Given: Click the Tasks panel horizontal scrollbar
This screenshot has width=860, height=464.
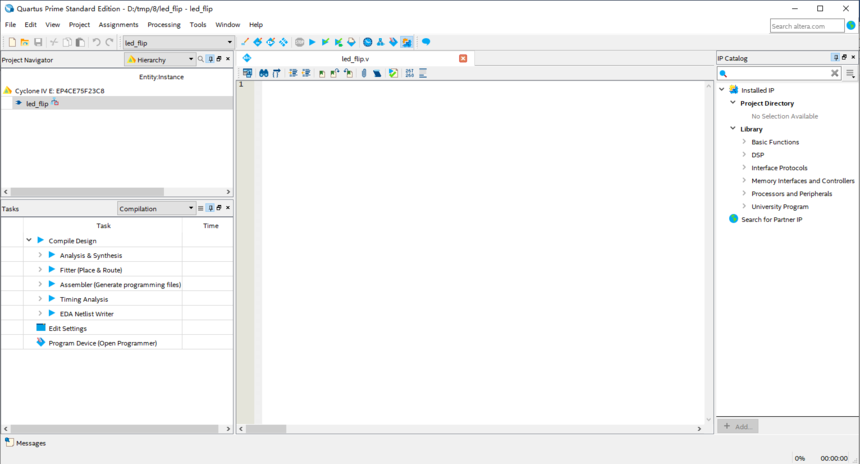Looking at the screenshot, I should tap(117, 429).
